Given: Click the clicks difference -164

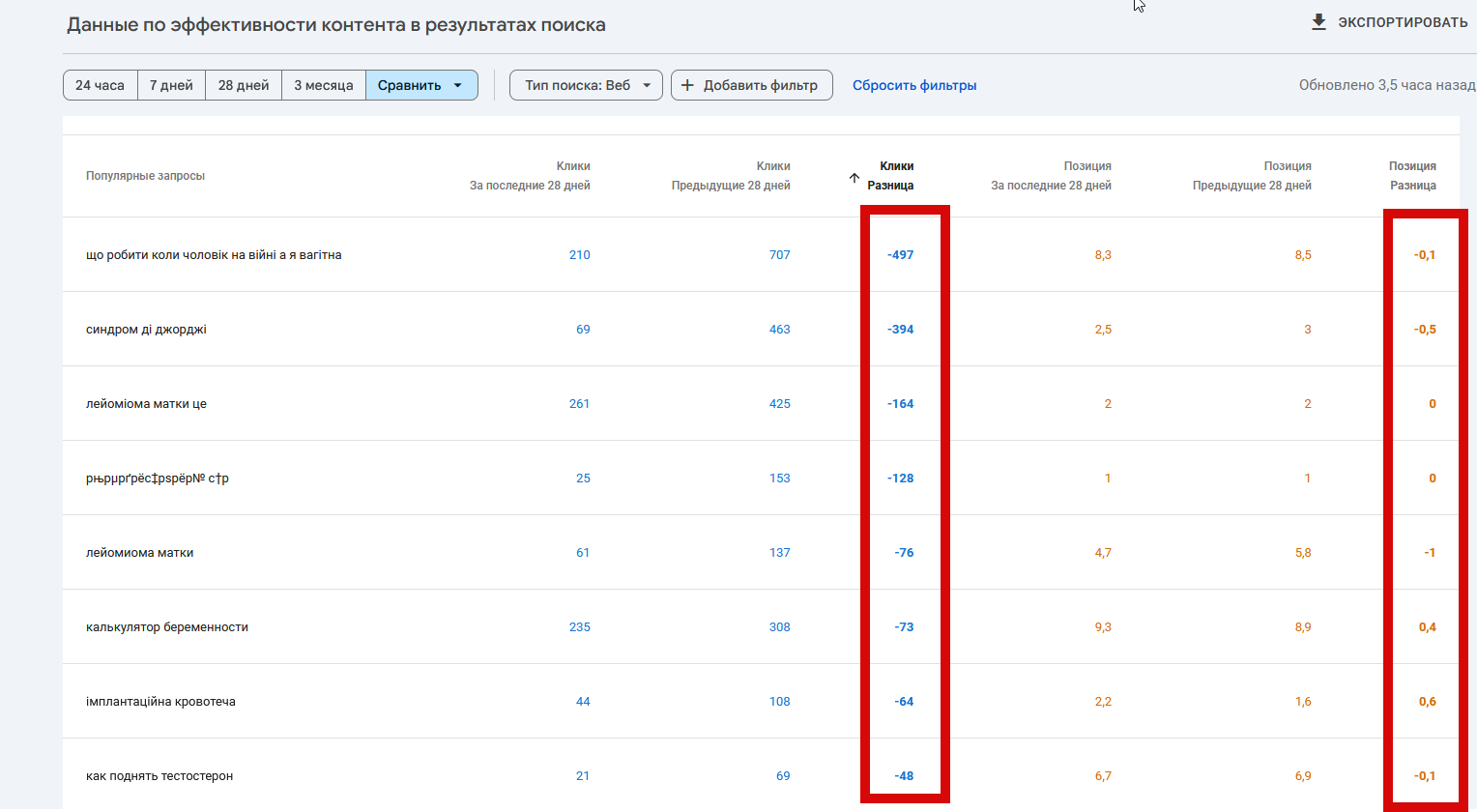Looking at the screenshot, I should 900,404.
